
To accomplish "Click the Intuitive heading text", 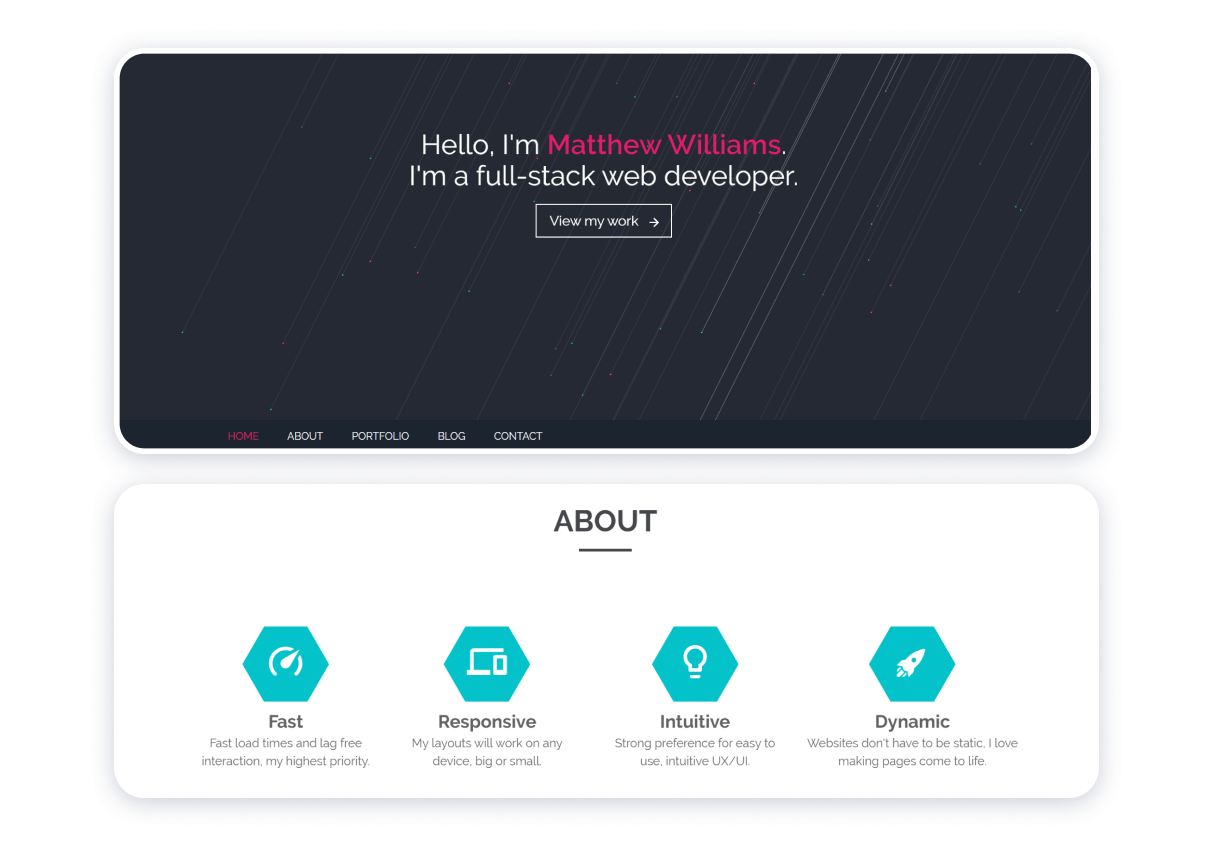I will [x=695, y=722].
